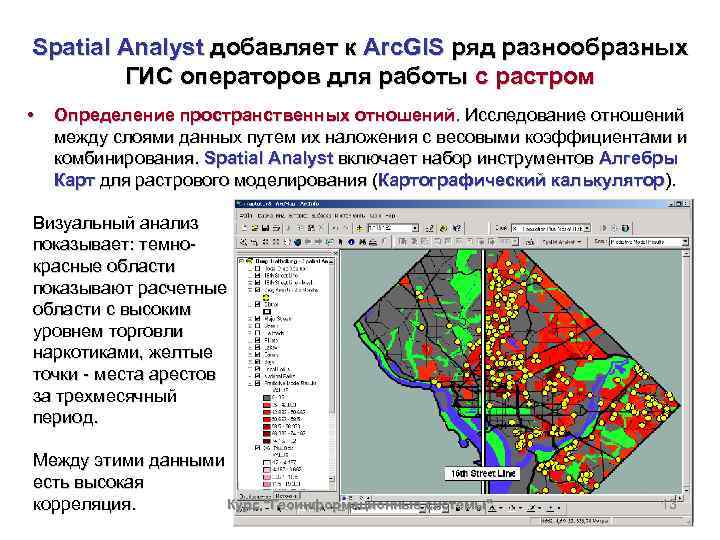Click the darkest maroon legend swatch
This screenshot has height=540, width=720.
(x=267, y=441)
